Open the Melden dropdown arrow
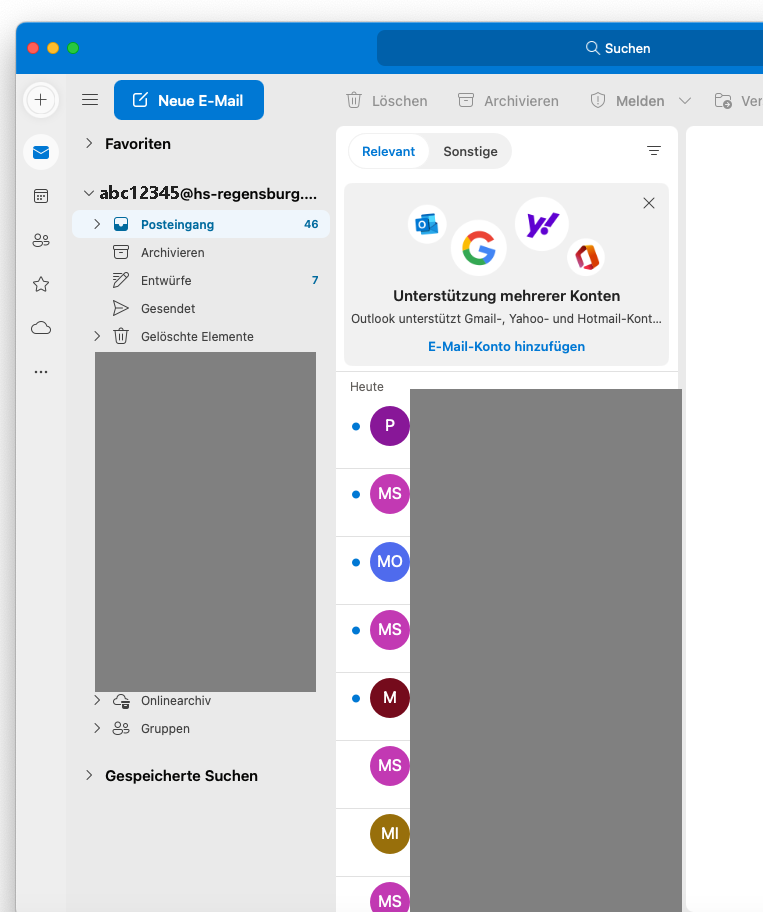The width and height of the screenshot is (763, 912). click(x=685, y=101)
